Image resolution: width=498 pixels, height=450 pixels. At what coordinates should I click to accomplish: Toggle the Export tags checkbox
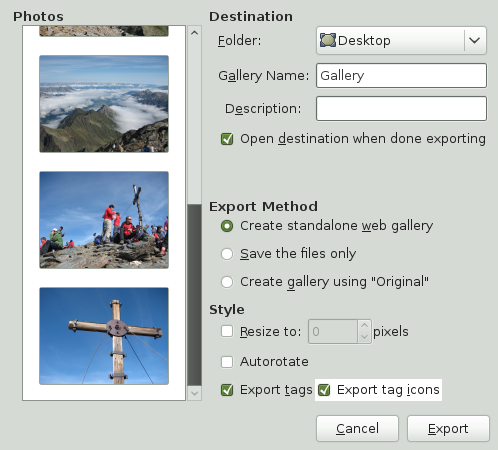click(227, 390)
